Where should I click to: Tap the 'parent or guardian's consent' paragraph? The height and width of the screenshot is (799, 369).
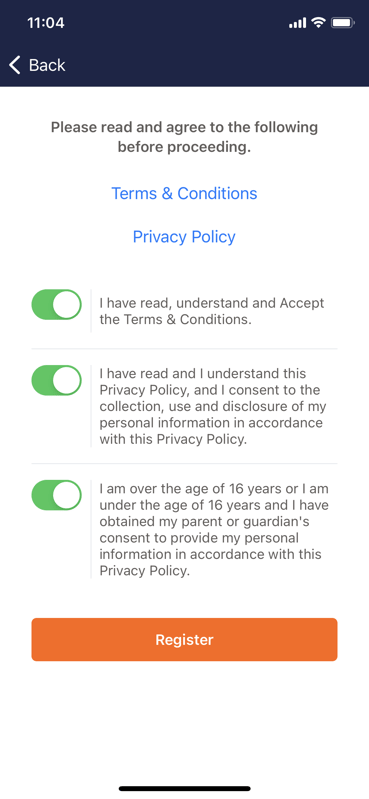coord(214,530)
